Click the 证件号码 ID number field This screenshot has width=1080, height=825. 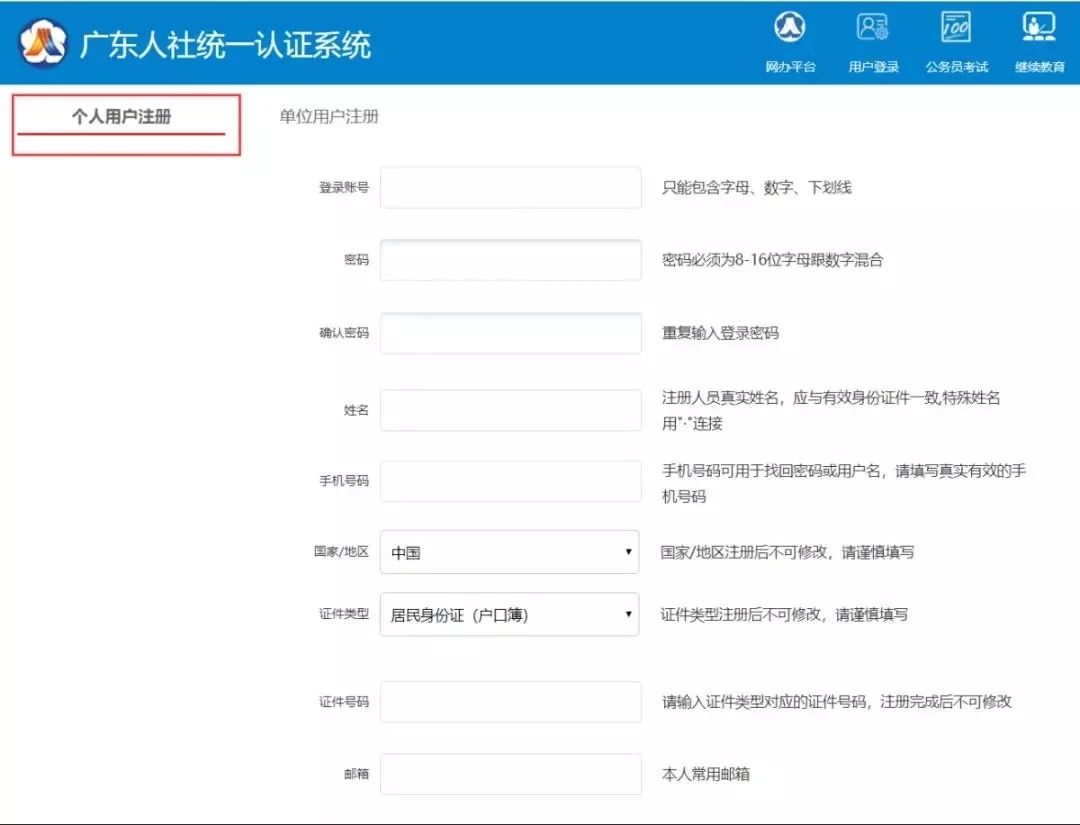click(x=510, y=701)
